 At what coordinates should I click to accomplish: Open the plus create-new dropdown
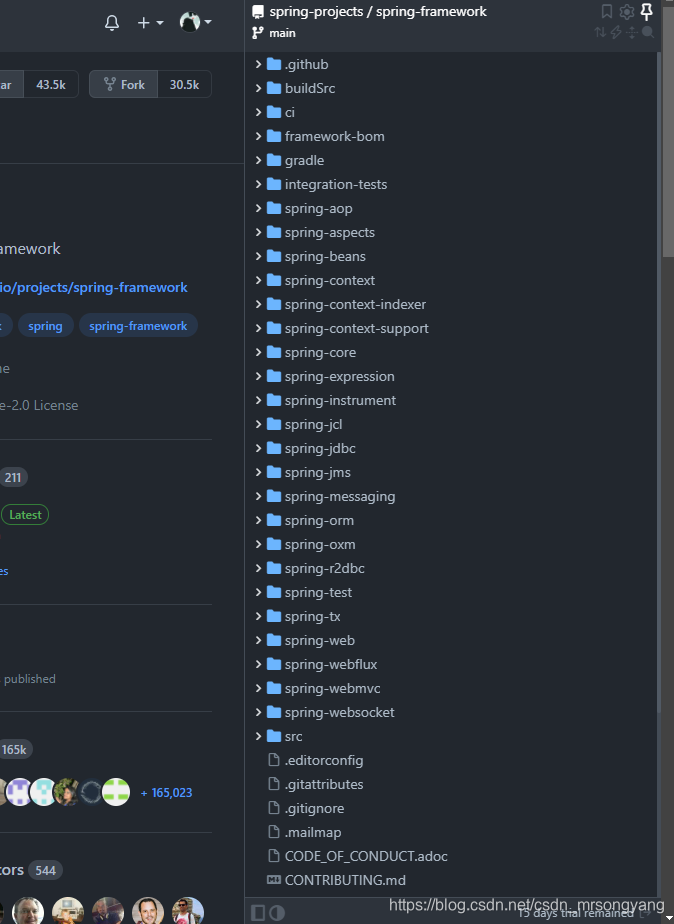[x=150, y=22]
